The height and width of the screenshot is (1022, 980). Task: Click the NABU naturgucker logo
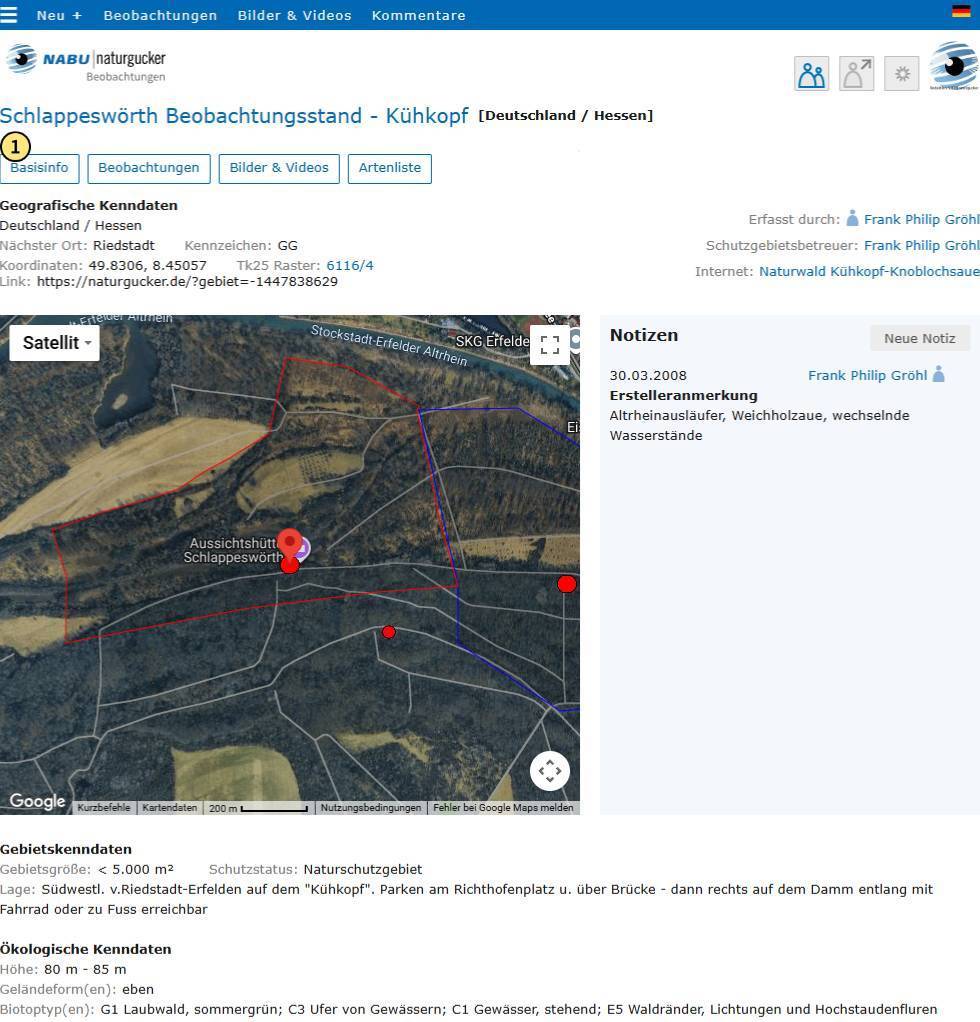[x=86, y=63]
